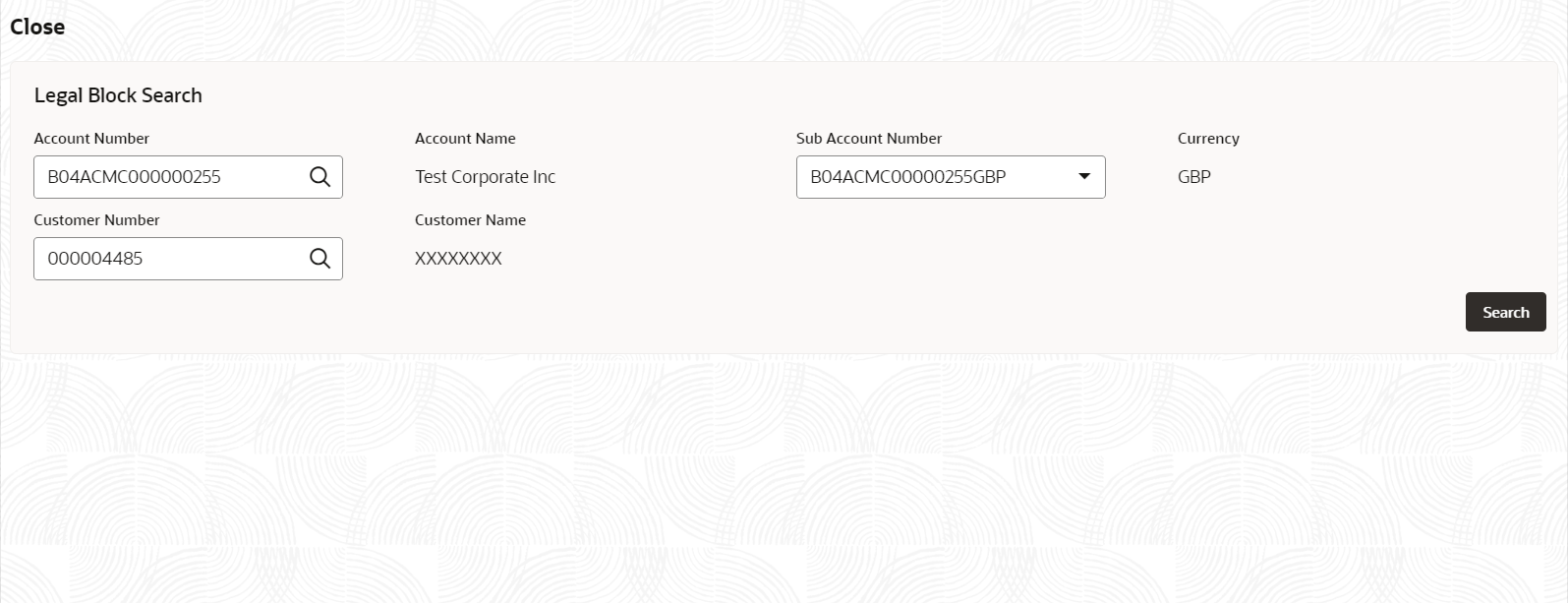Focus the Customer Number field 000004485

coord(188,259)
